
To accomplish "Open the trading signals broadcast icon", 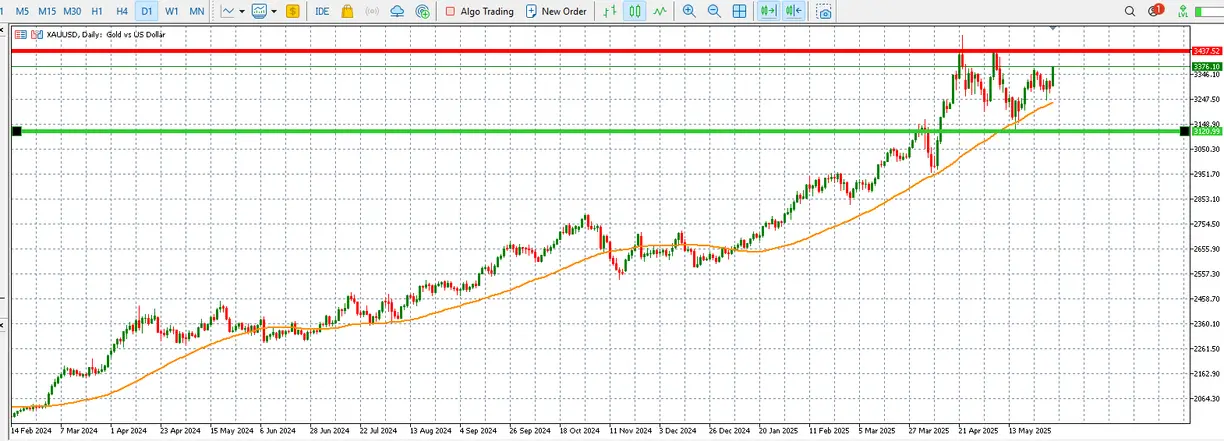I will pos(372,11).
